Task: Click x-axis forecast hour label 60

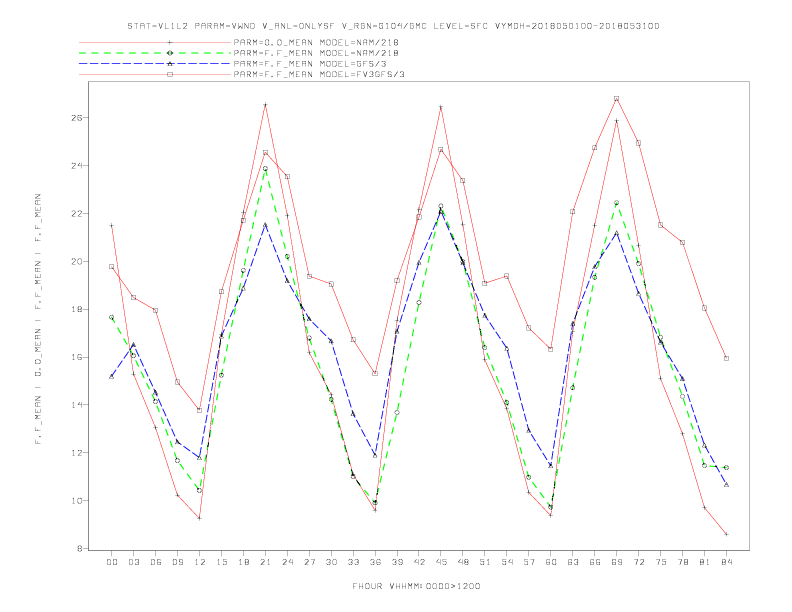Action: [551, 562]
